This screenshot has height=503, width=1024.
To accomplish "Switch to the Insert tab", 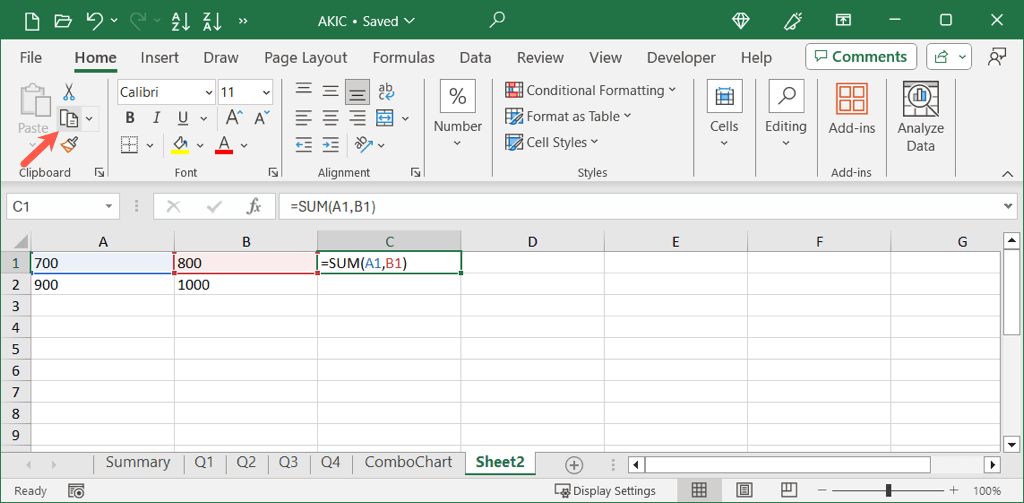I will pyautogui.click(x=159, y=57).
